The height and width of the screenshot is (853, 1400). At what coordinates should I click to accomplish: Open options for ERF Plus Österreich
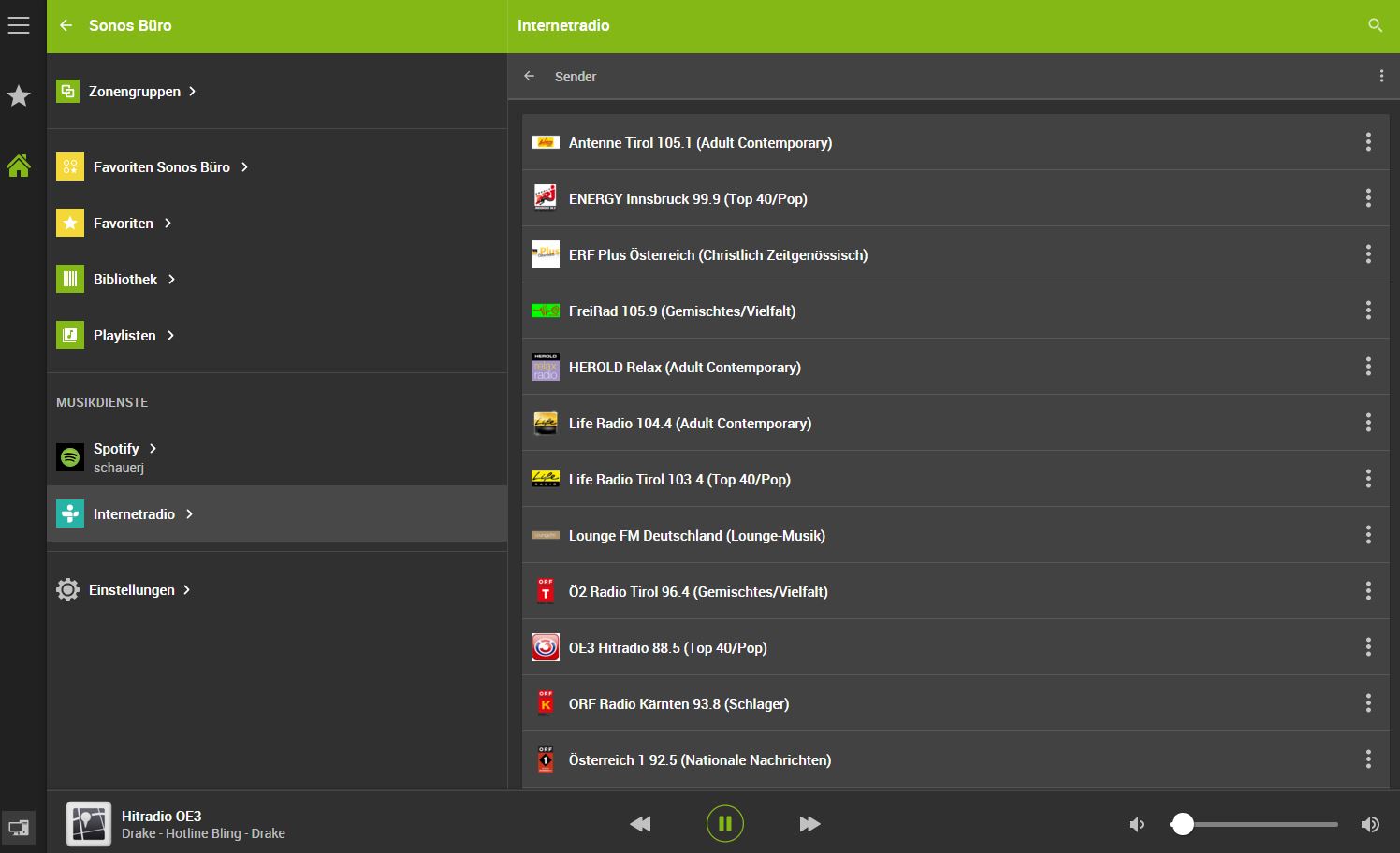point(1368,254)
